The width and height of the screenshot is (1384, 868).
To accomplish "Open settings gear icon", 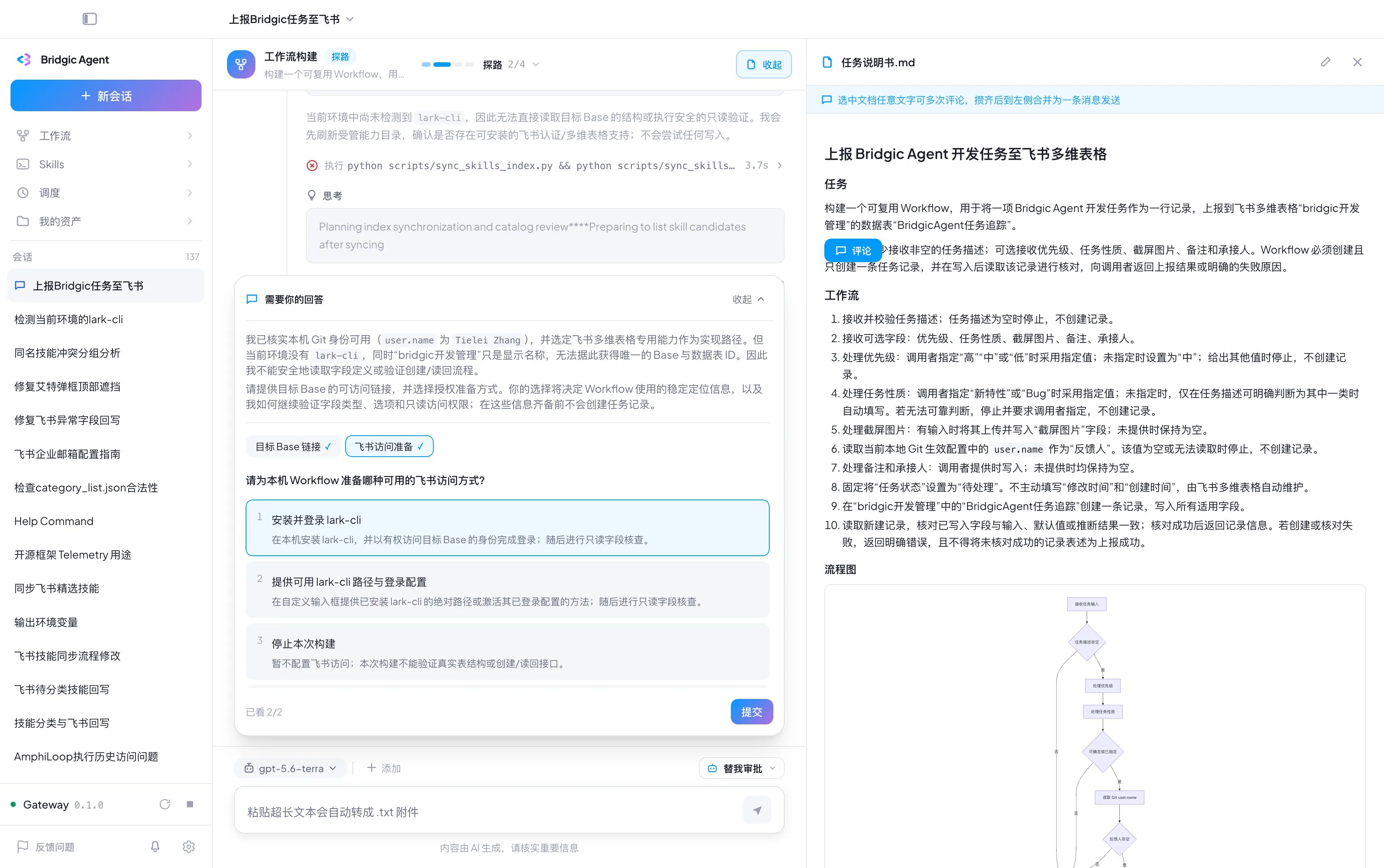I will coord(189,847).
